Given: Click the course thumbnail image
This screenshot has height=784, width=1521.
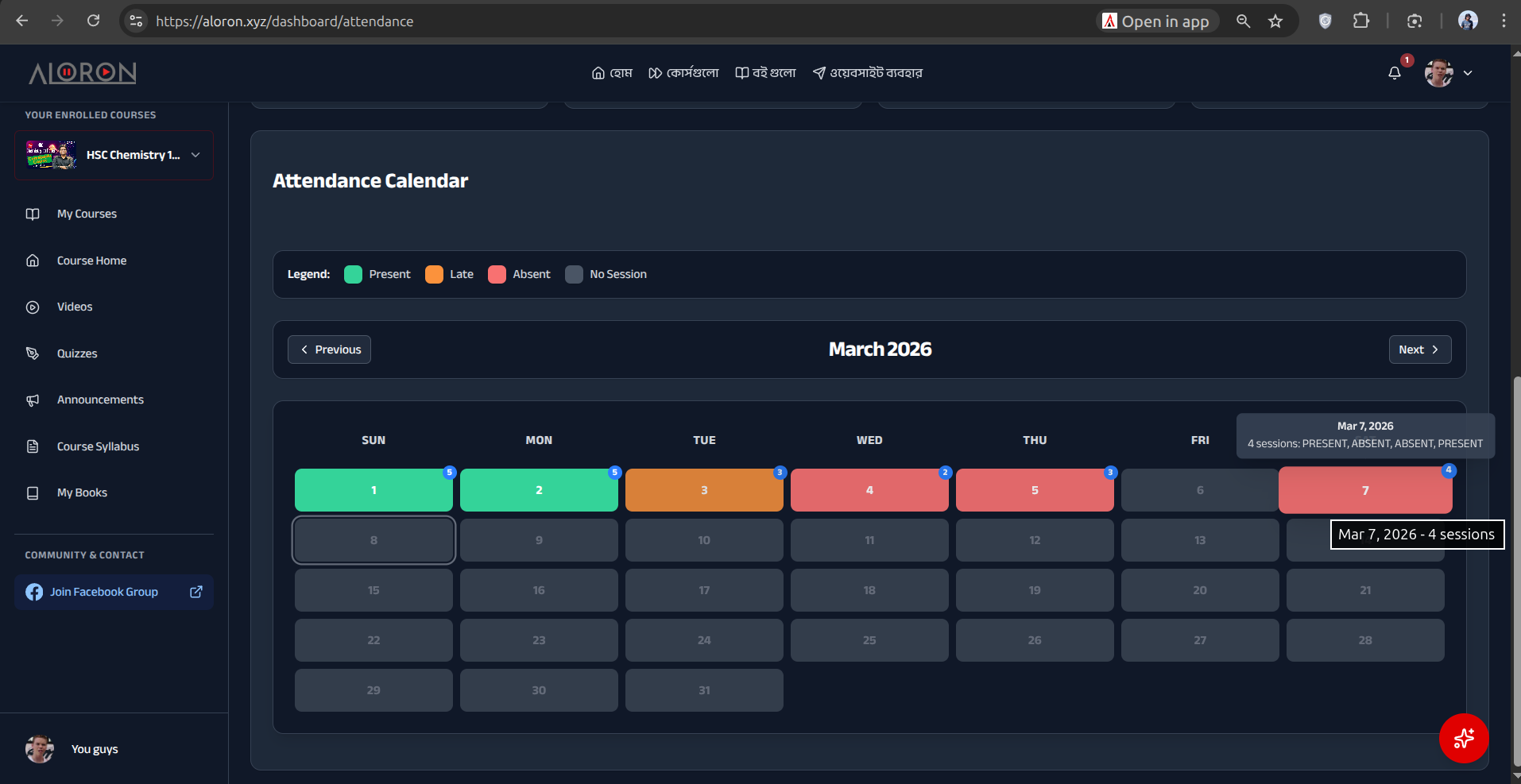Looking at the screenshot, I should 51,155.
